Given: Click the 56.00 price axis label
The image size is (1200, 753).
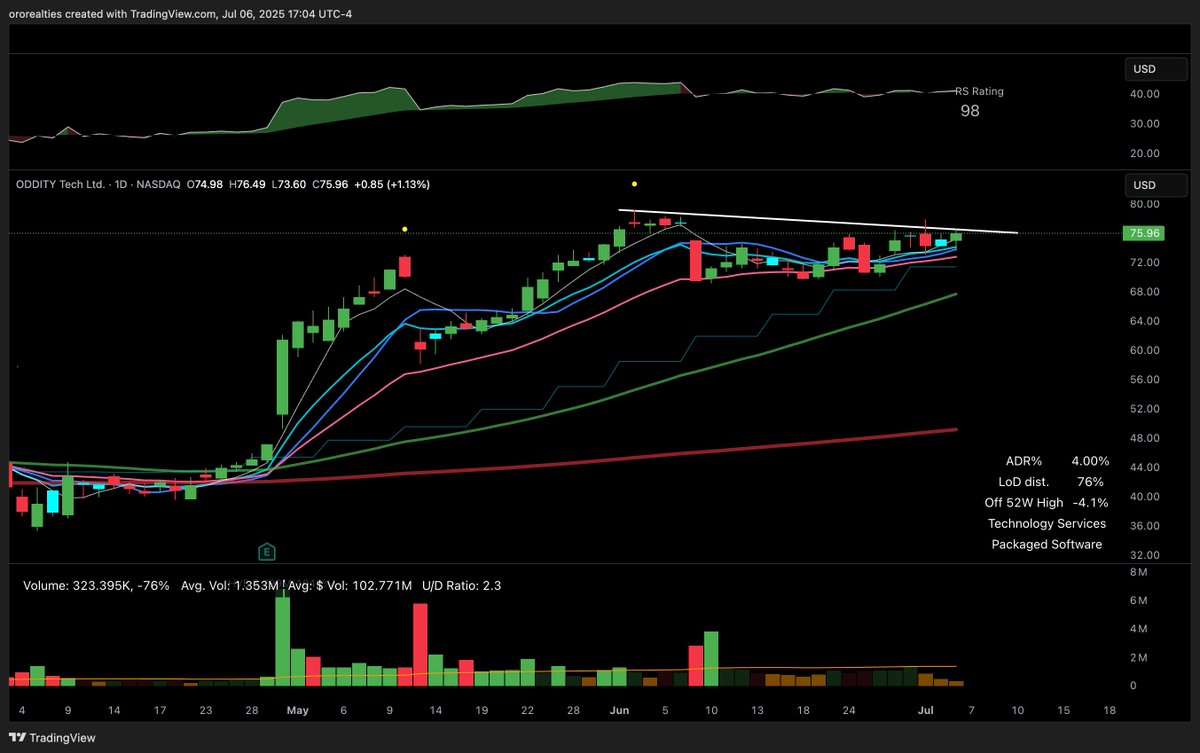Looking at the screenshot, I should pos(1143,380).
